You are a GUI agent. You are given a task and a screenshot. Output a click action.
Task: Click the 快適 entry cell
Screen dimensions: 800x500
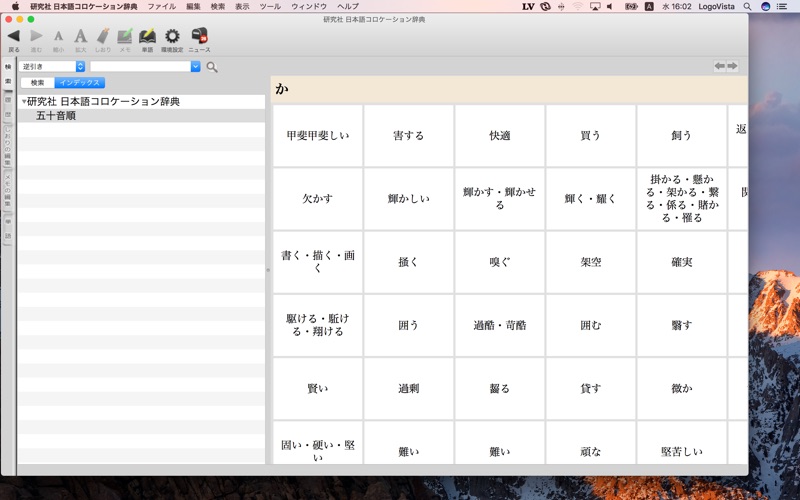(500, 136)
